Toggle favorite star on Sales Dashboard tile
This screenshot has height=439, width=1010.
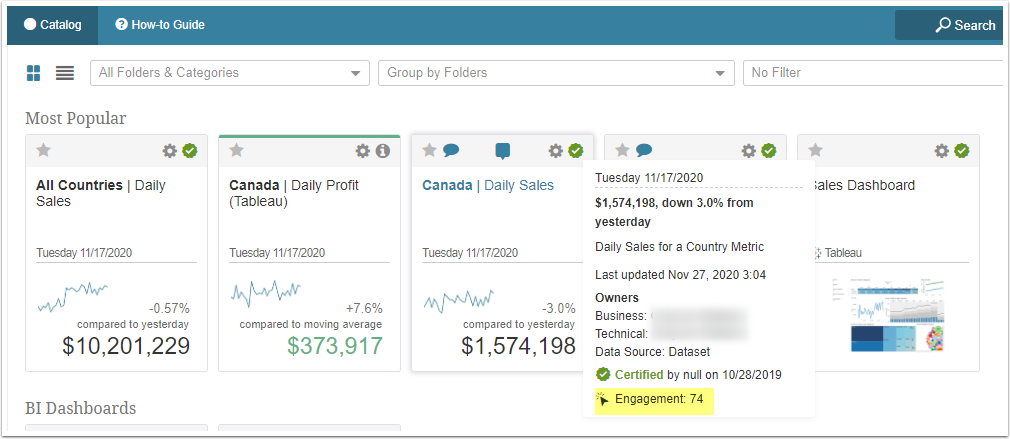click(x=815, y=151)
